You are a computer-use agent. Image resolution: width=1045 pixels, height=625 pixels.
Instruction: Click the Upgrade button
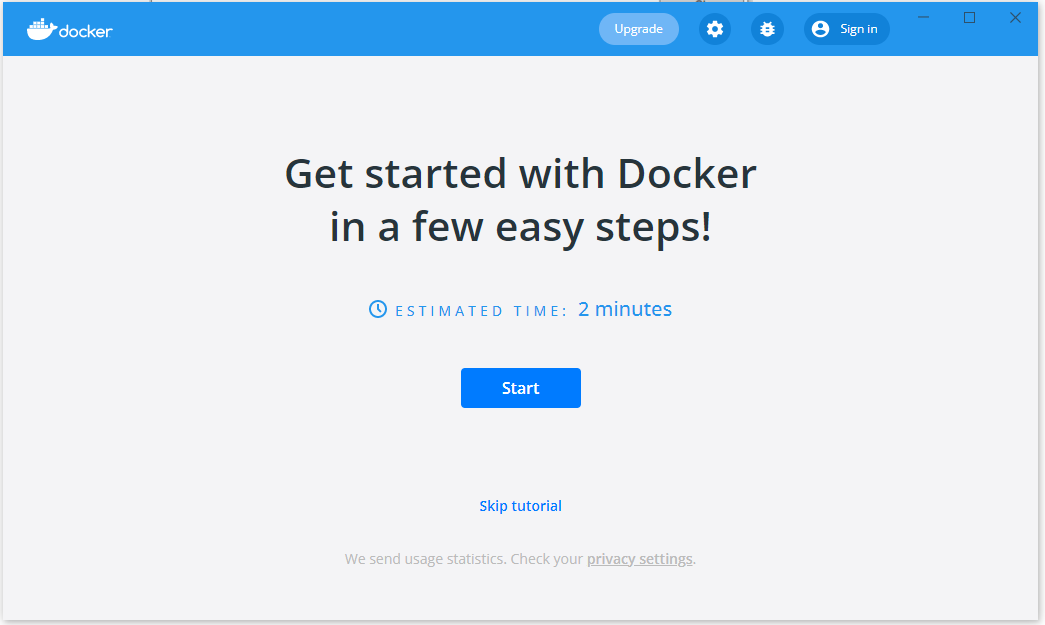click(638, 29)
